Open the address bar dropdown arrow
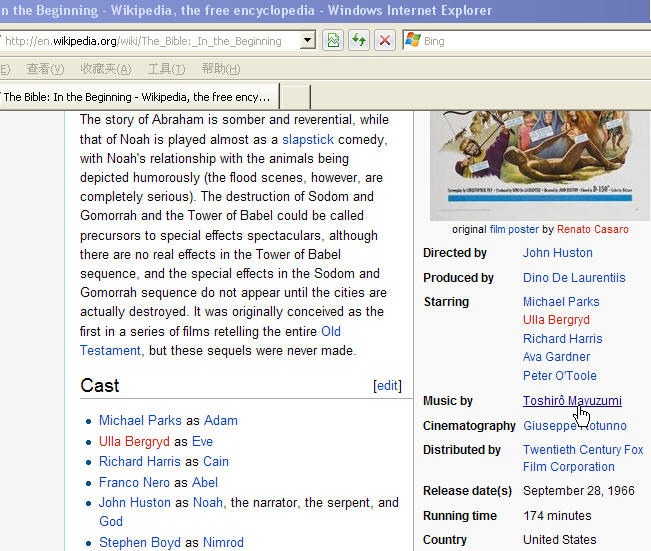The width and height of the screenshot is (651, 551). [x=308, y=40]
